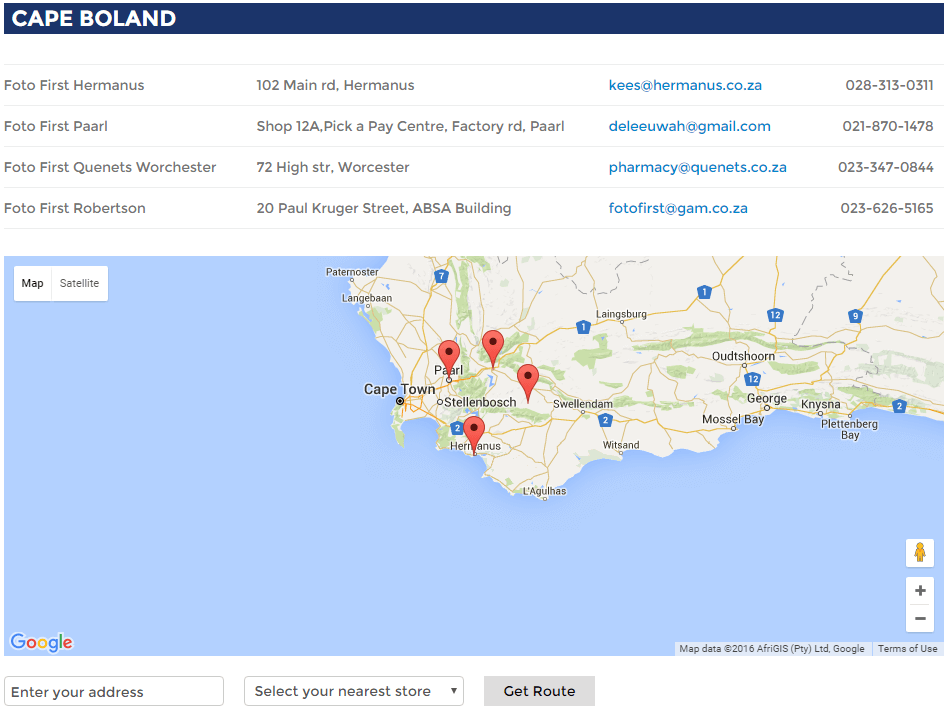Viewport: 948px width, 716px height.
Task: Click the phone number 021-870-1478
Action: 888,126
